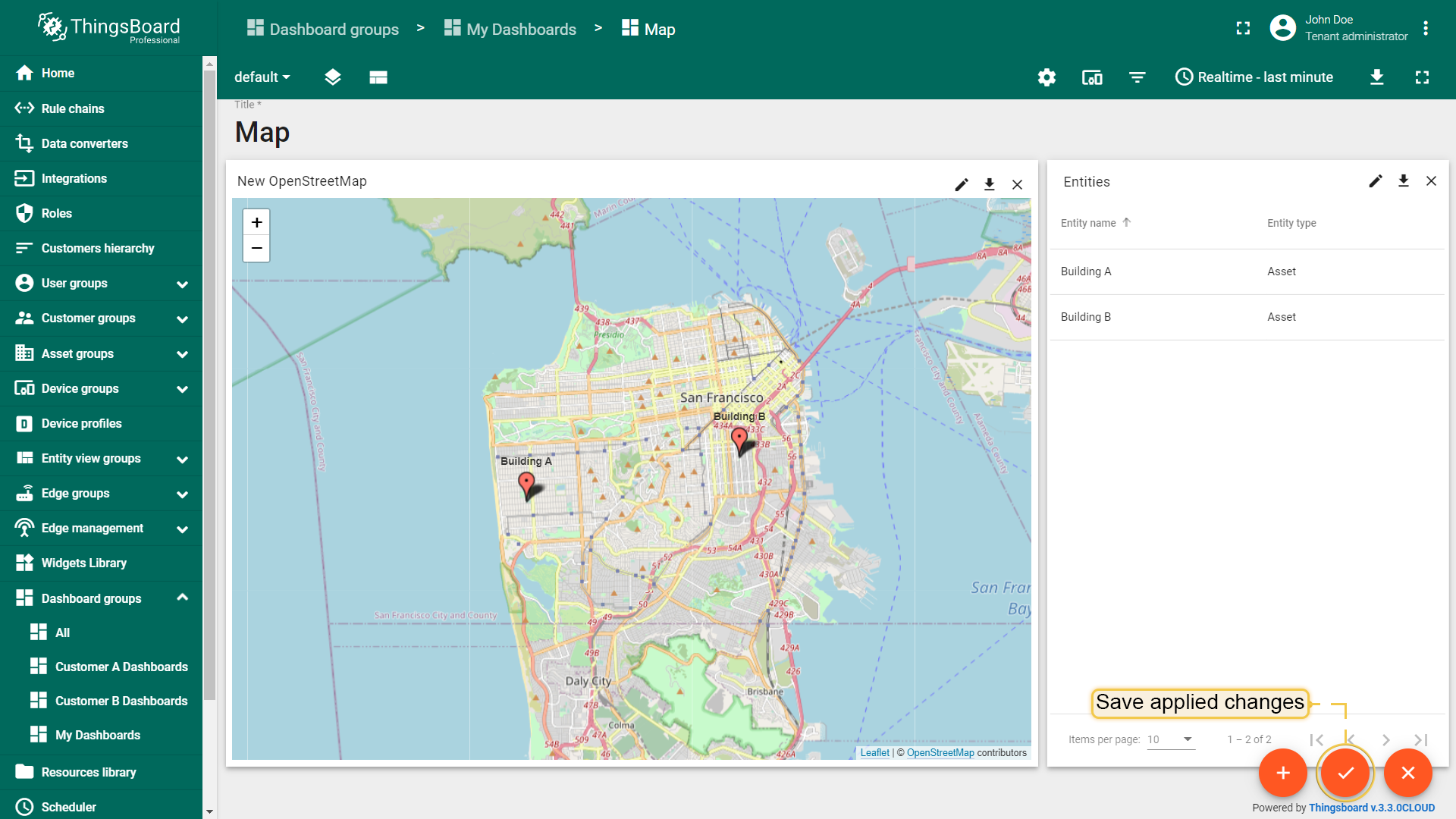Remove the New OpenStreetMap widget

[x=1017, y=184]
